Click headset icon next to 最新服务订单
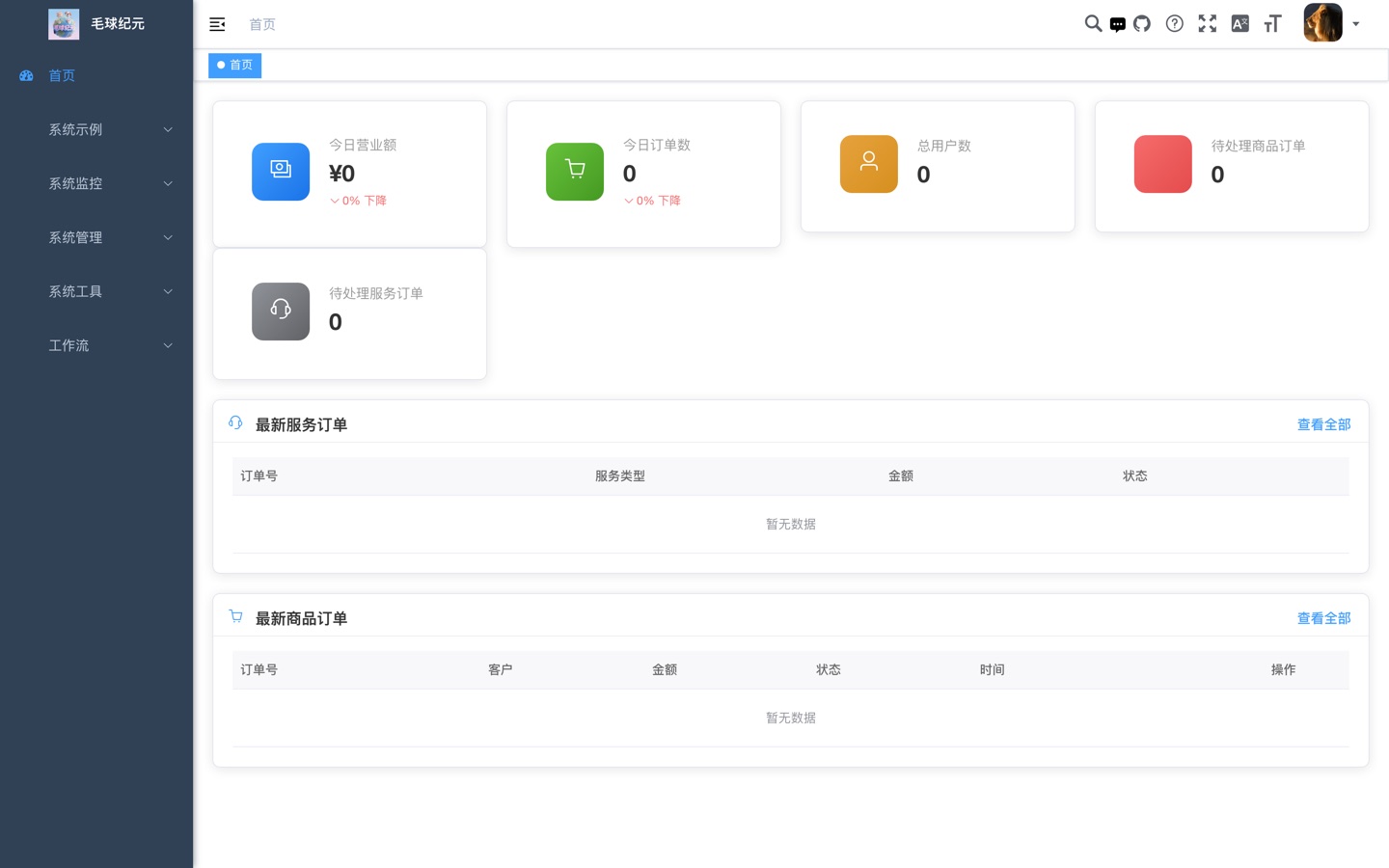The height and width of the screenshot is (868, 1389). click(235, 423)
